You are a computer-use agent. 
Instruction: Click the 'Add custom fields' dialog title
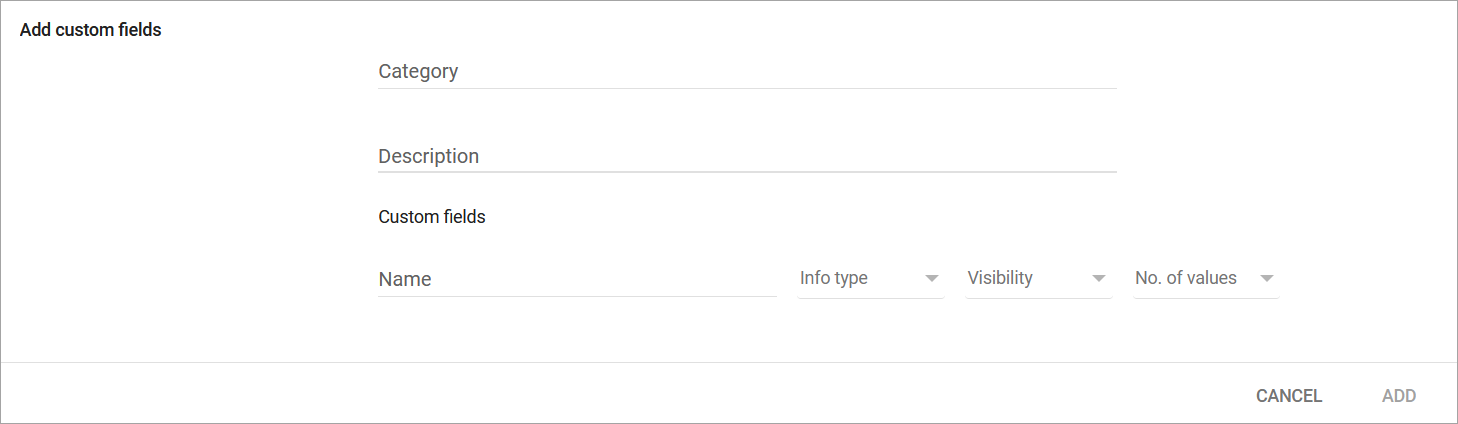[91, 30]
